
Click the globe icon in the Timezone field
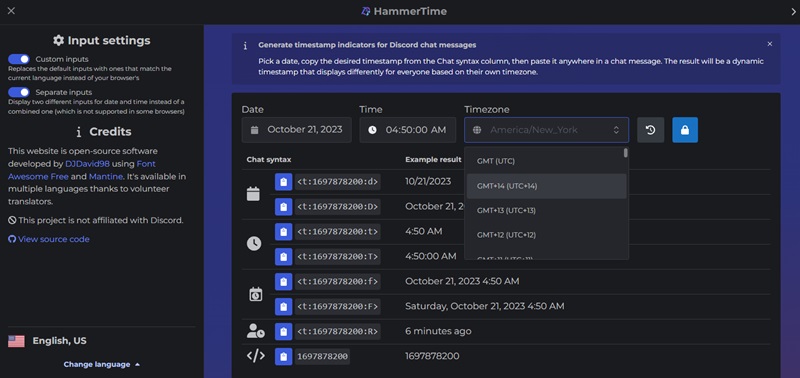click(x=477, y=130)
